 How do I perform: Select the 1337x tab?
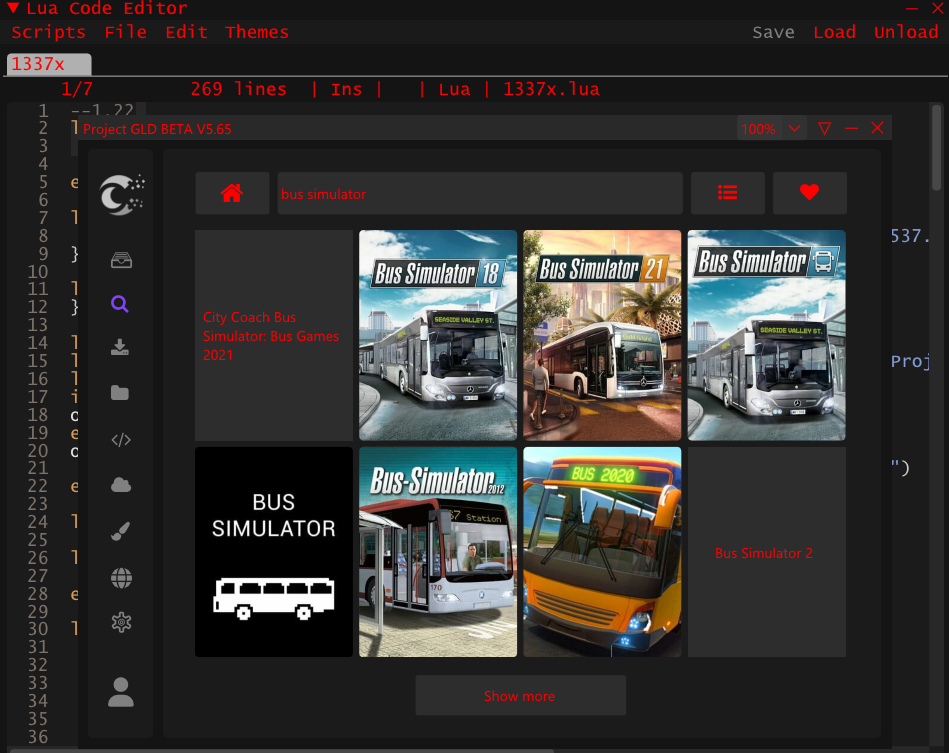(49, 64)
